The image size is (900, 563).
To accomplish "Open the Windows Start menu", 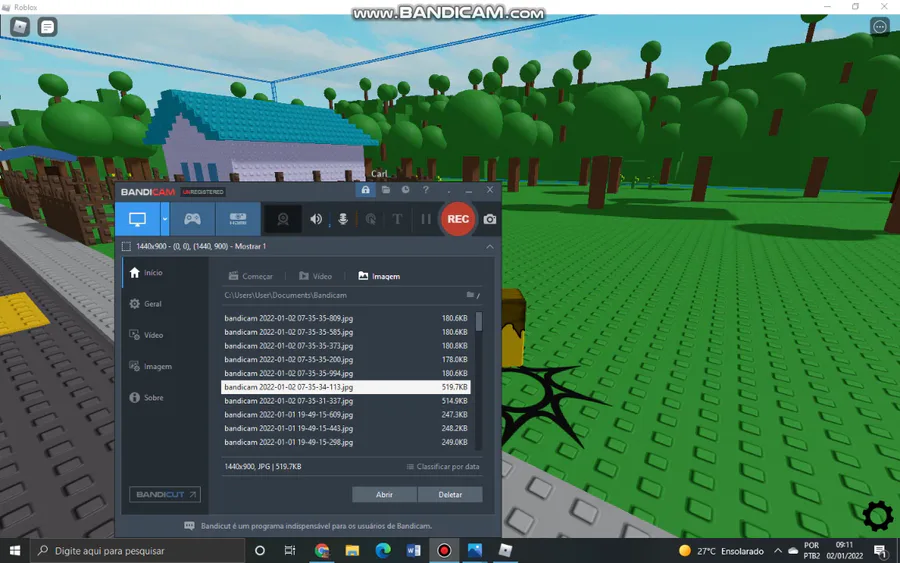I will (15, 550).
